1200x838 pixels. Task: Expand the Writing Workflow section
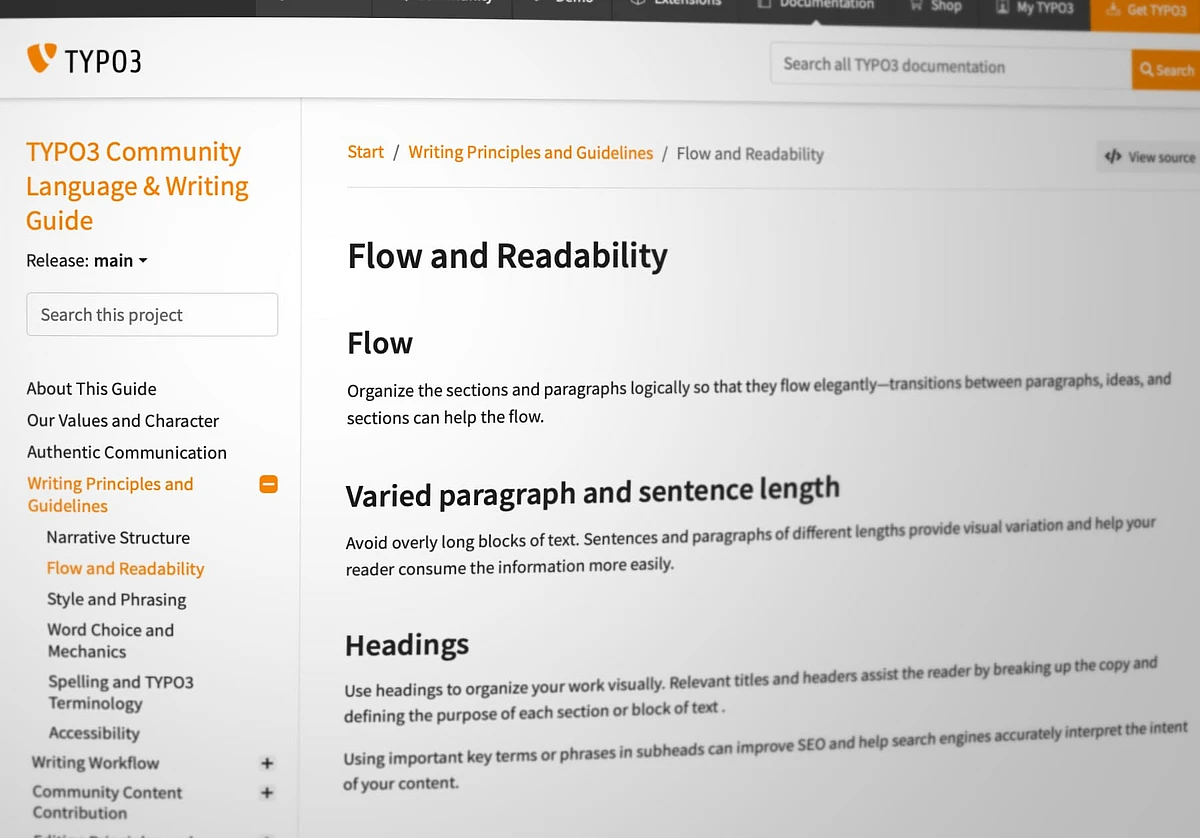point(267,763)
